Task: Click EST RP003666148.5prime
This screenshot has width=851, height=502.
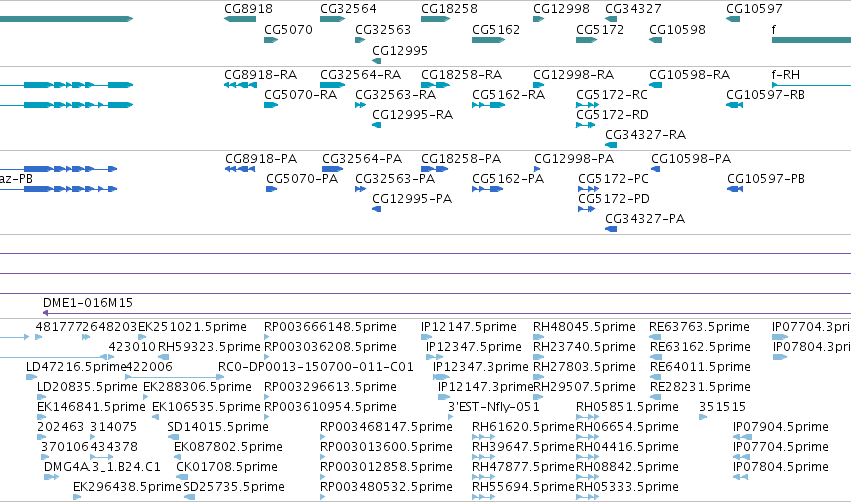Action: click(x=330, y=327)
